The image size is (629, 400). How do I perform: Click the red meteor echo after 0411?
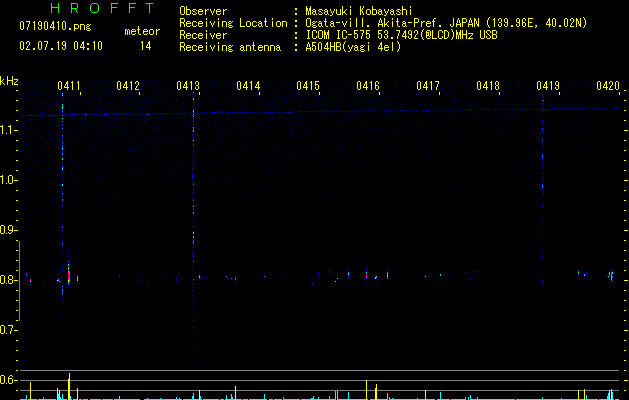coord(69,276)
